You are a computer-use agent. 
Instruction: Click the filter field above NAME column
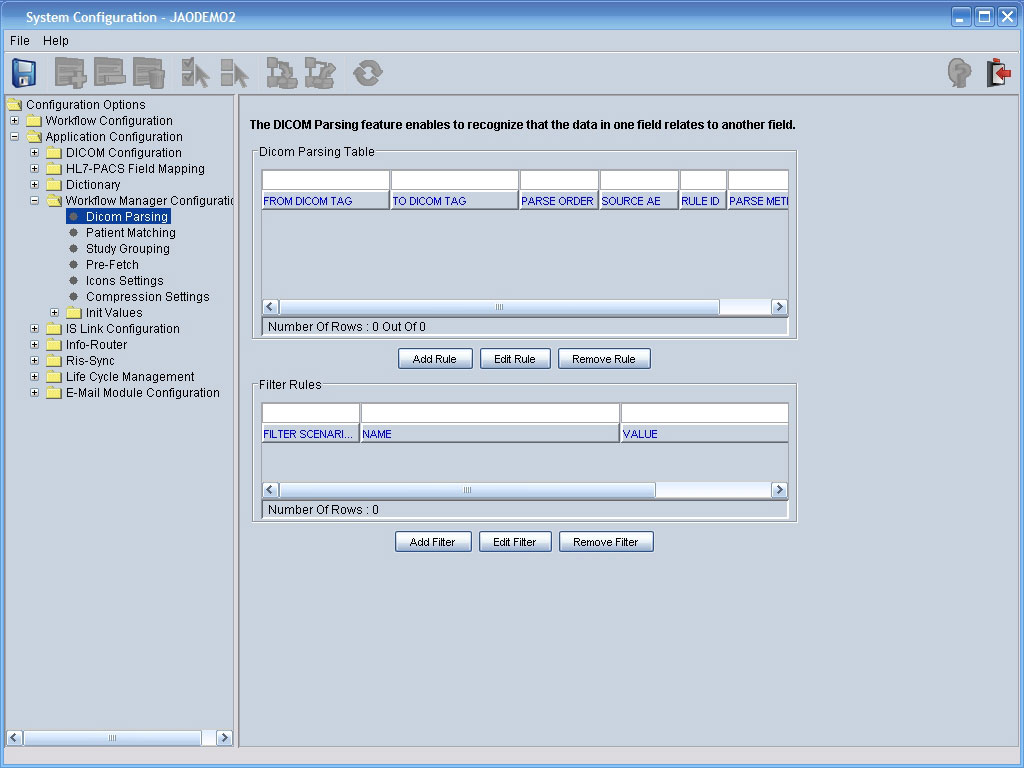pyautogui.click(x=490, y=413)
